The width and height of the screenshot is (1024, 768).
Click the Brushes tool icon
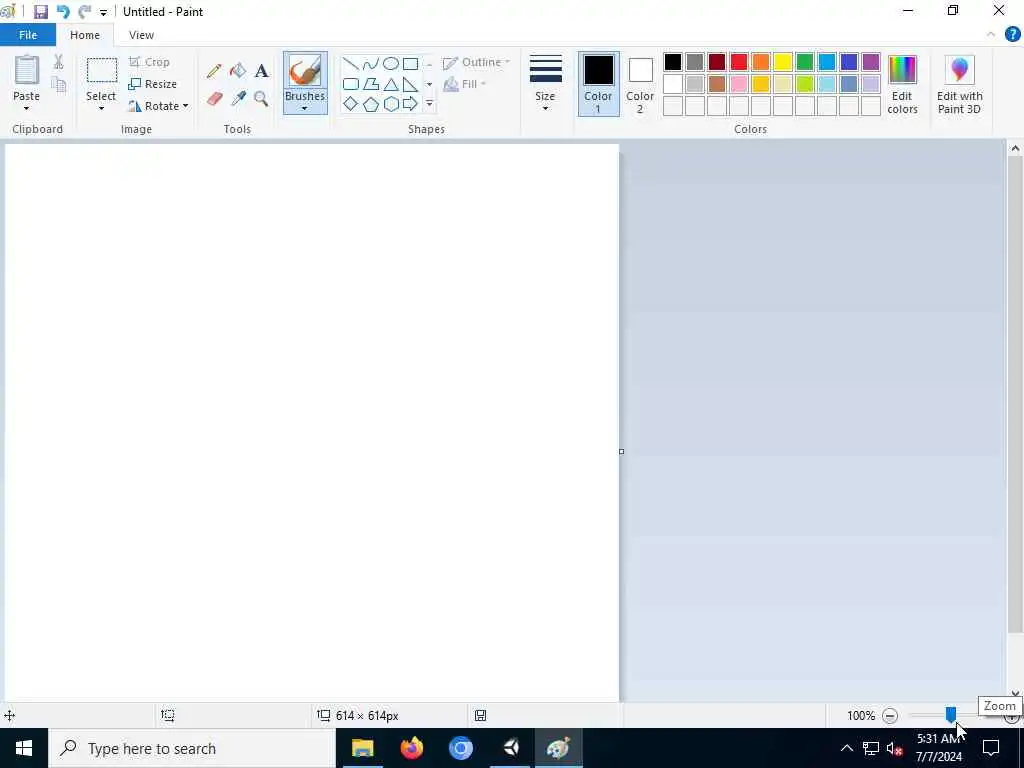pyautogui.click(x=305, y=71)
